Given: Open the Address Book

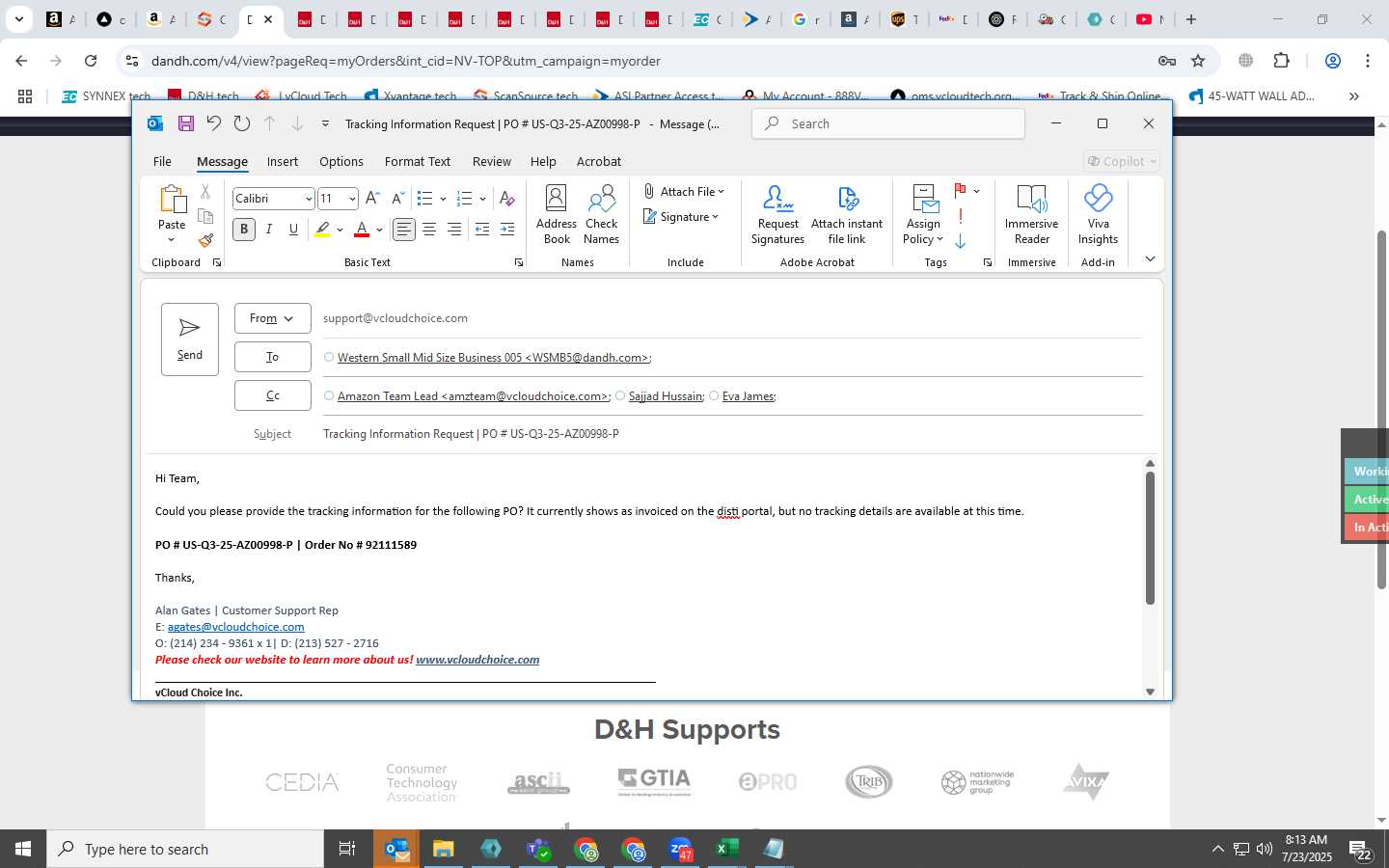Looking at the screenshot, I should pyautogui.click(x=557, y=215).
